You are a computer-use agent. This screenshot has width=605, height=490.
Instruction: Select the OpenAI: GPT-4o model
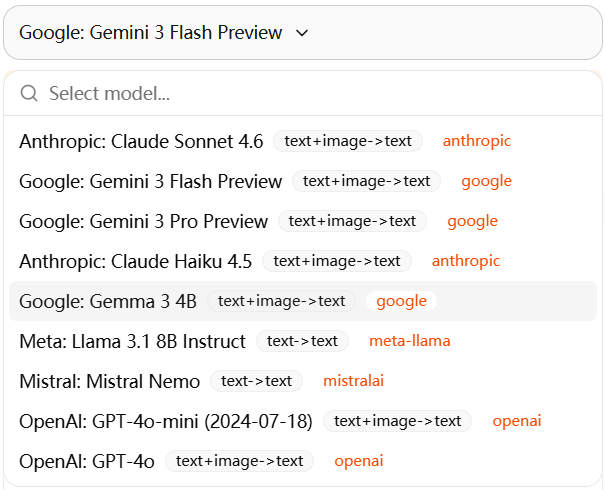coord(86,461)
